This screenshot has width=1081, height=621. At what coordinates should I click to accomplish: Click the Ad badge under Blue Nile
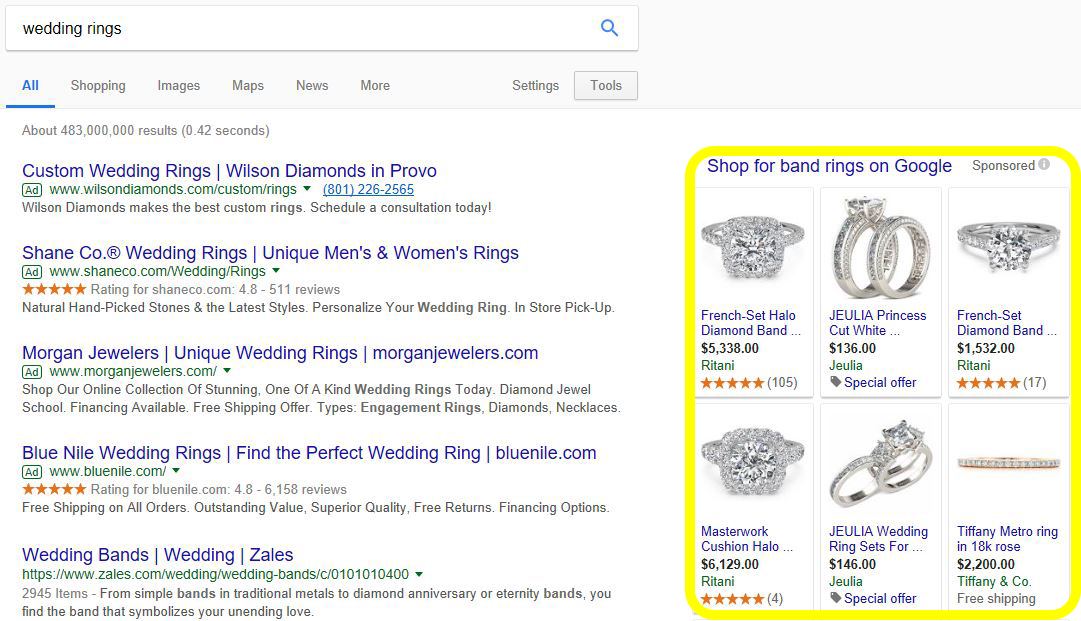(x=32, y=472)
